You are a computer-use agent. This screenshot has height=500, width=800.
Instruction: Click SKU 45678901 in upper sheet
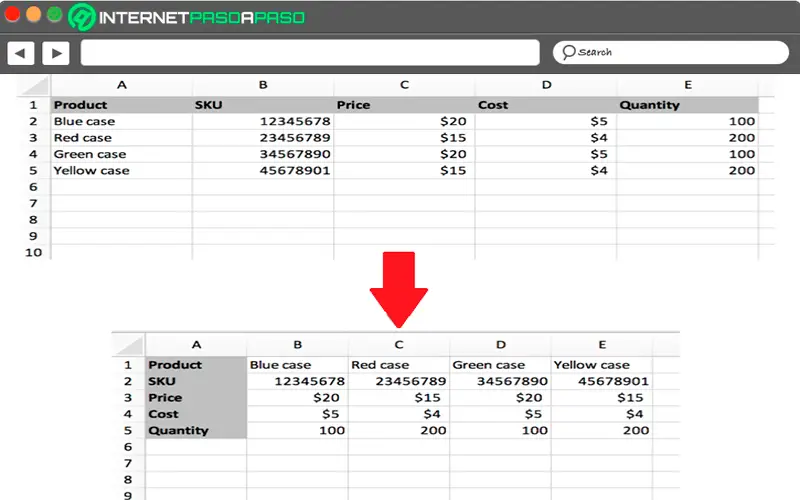point(263,170)
